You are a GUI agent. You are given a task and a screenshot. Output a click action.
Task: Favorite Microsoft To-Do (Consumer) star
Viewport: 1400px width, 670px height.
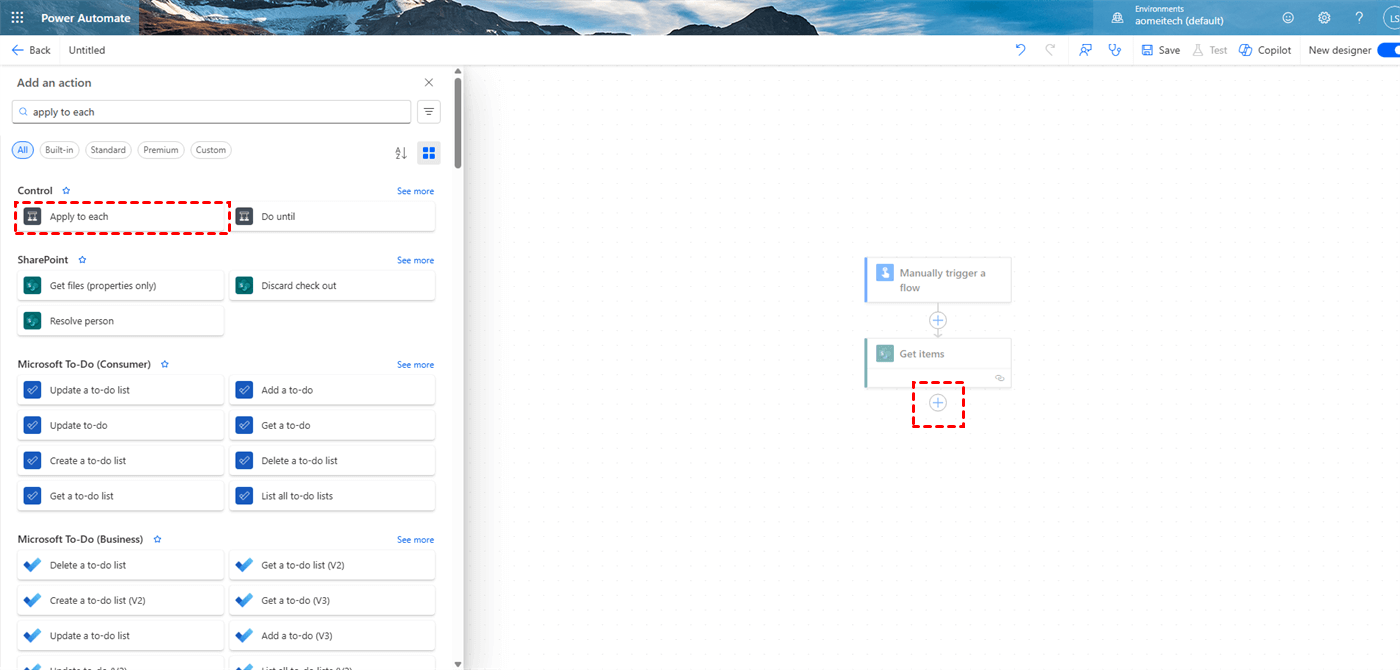165,364
